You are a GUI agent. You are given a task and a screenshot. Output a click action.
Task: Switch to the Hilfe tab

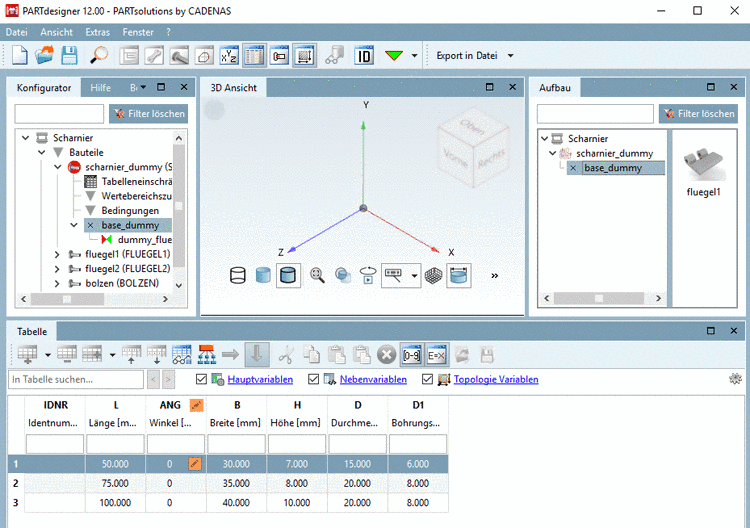100,88
